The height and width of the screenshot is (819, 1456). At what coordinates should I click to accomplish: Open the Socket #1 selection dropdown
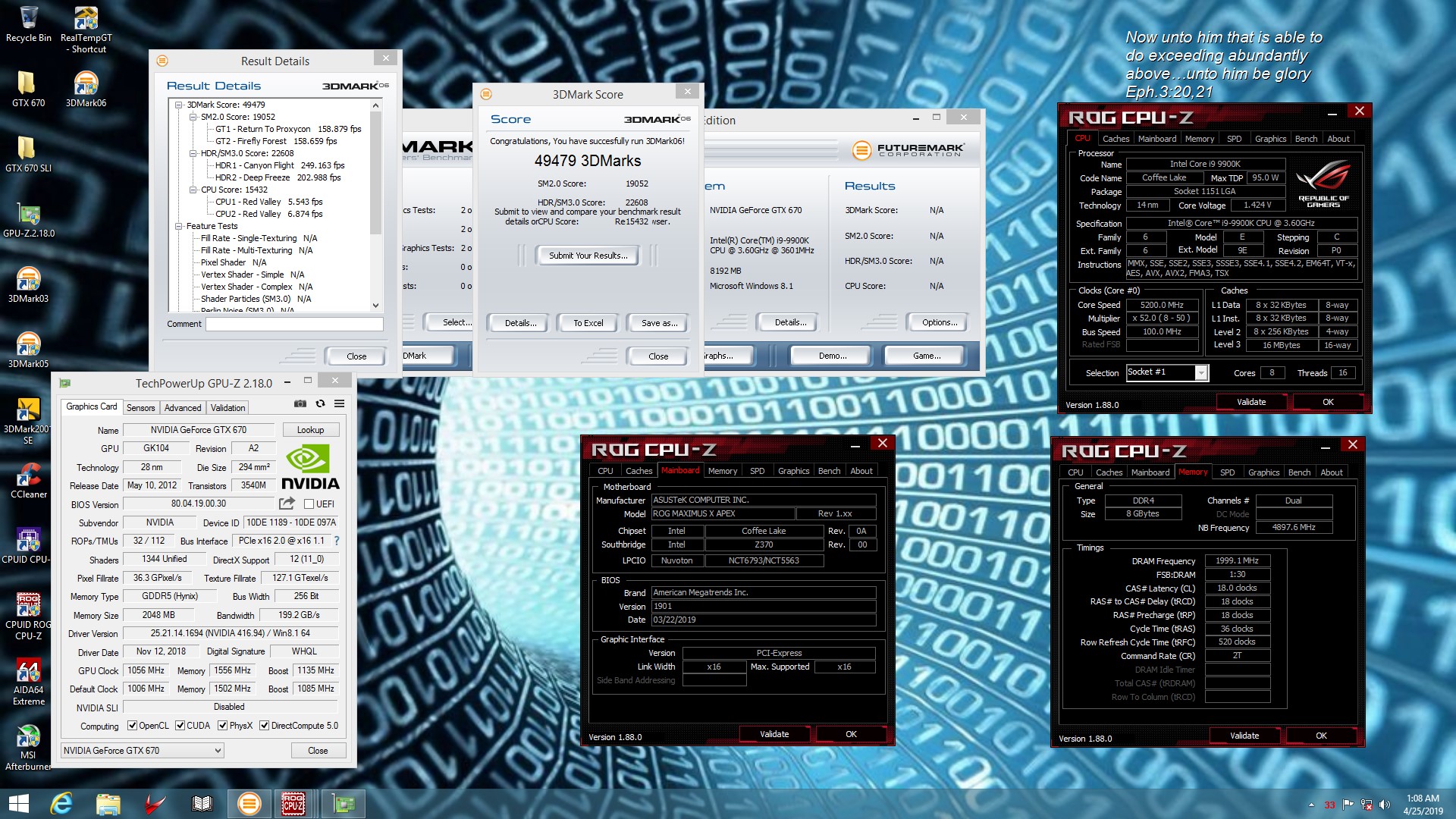(x=1166, y=372)
